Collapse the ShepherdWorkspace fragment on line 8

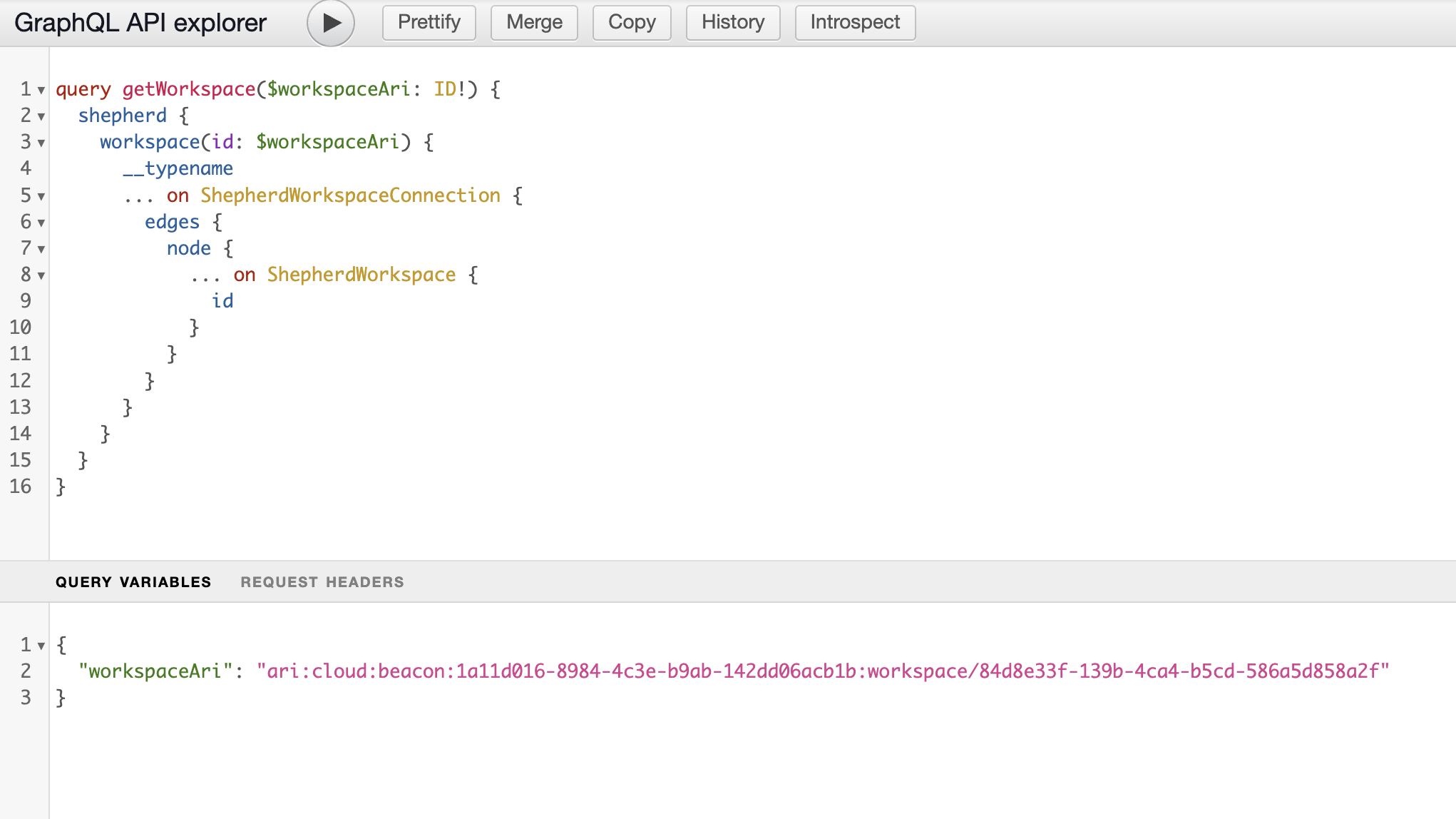41,275
